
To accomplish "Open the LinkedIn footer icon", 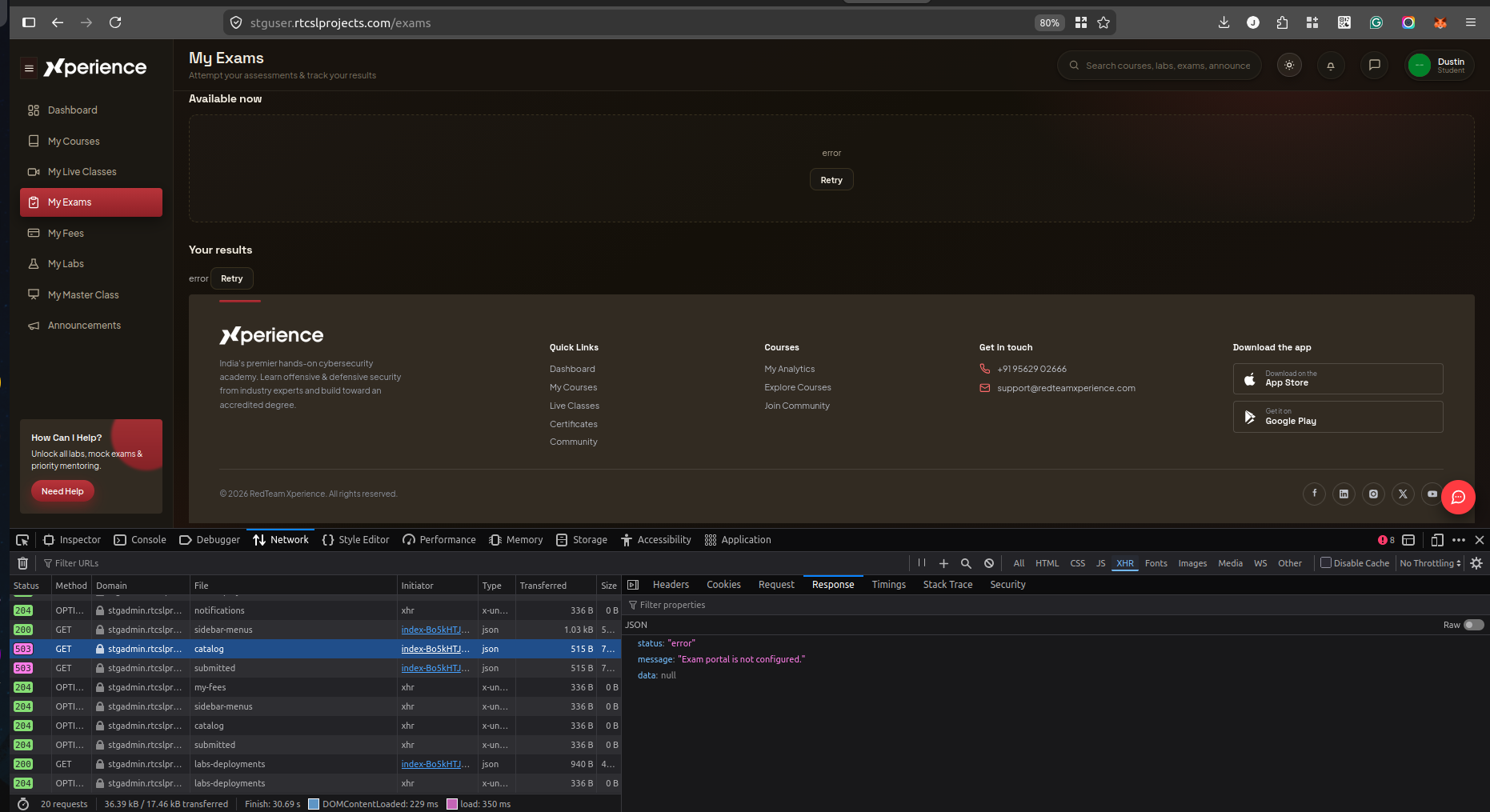I will point(1344,494).
